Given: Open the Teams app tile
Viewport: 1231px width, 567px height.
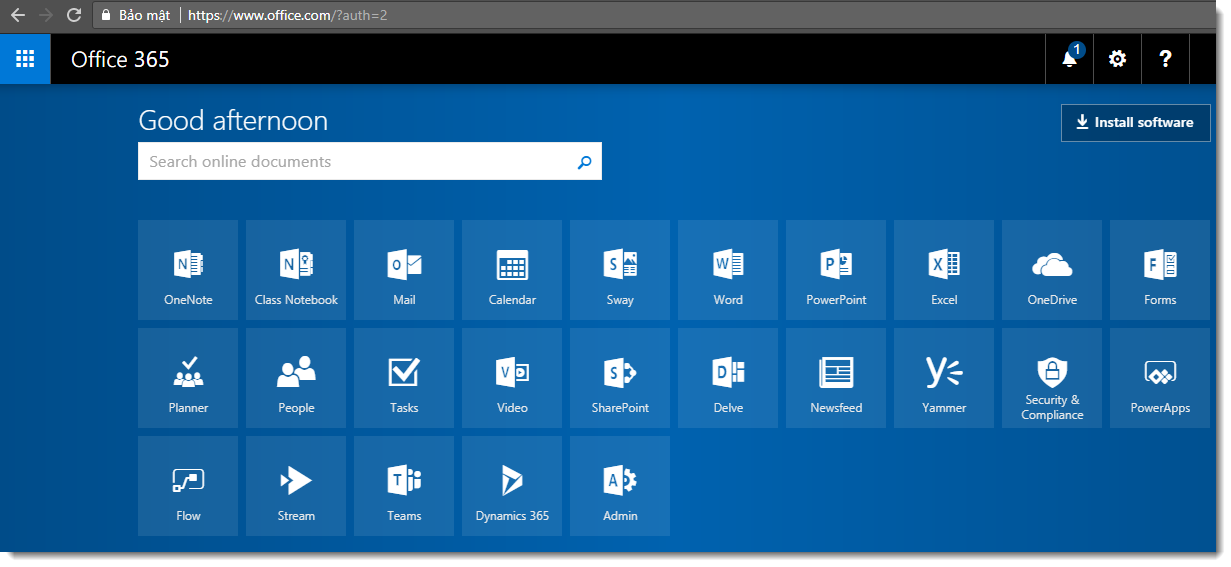Looking at the screenshot, I should tap(404, 486).
